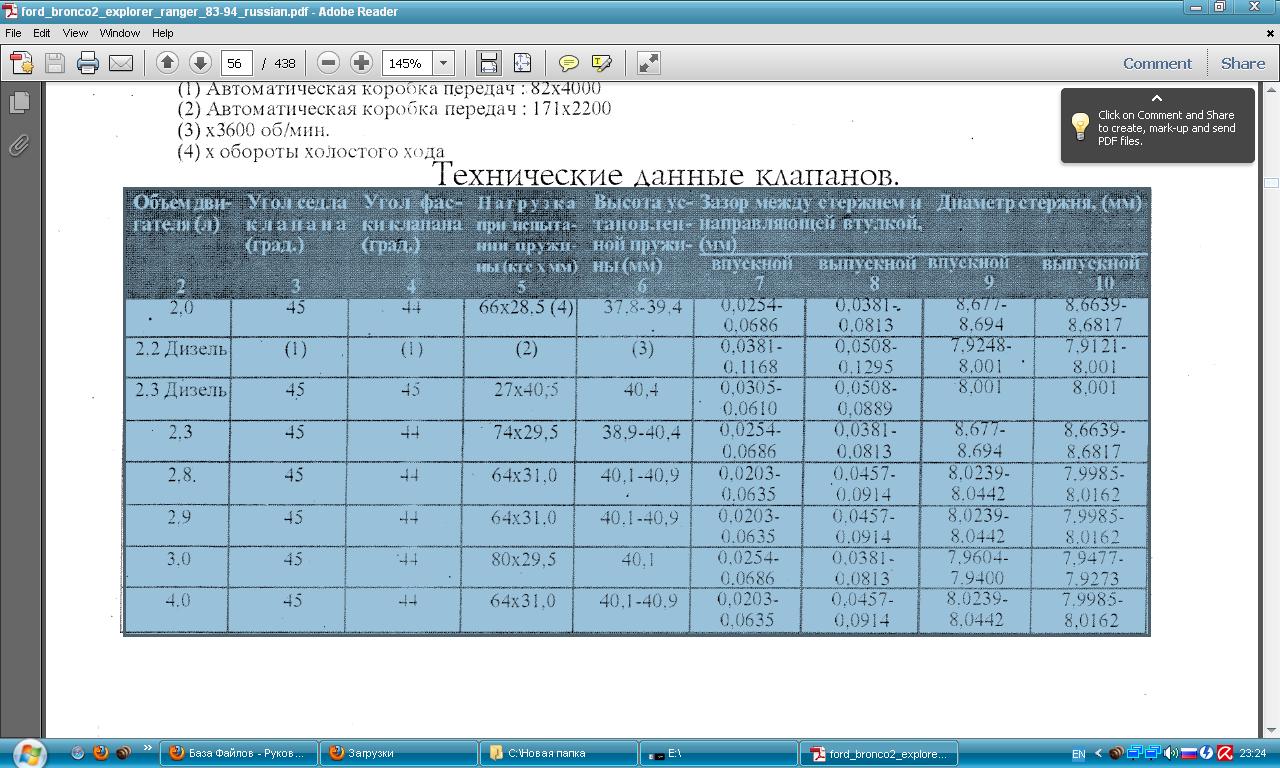
Task: Open the Share pane
Action: [x=1242, y=63]
